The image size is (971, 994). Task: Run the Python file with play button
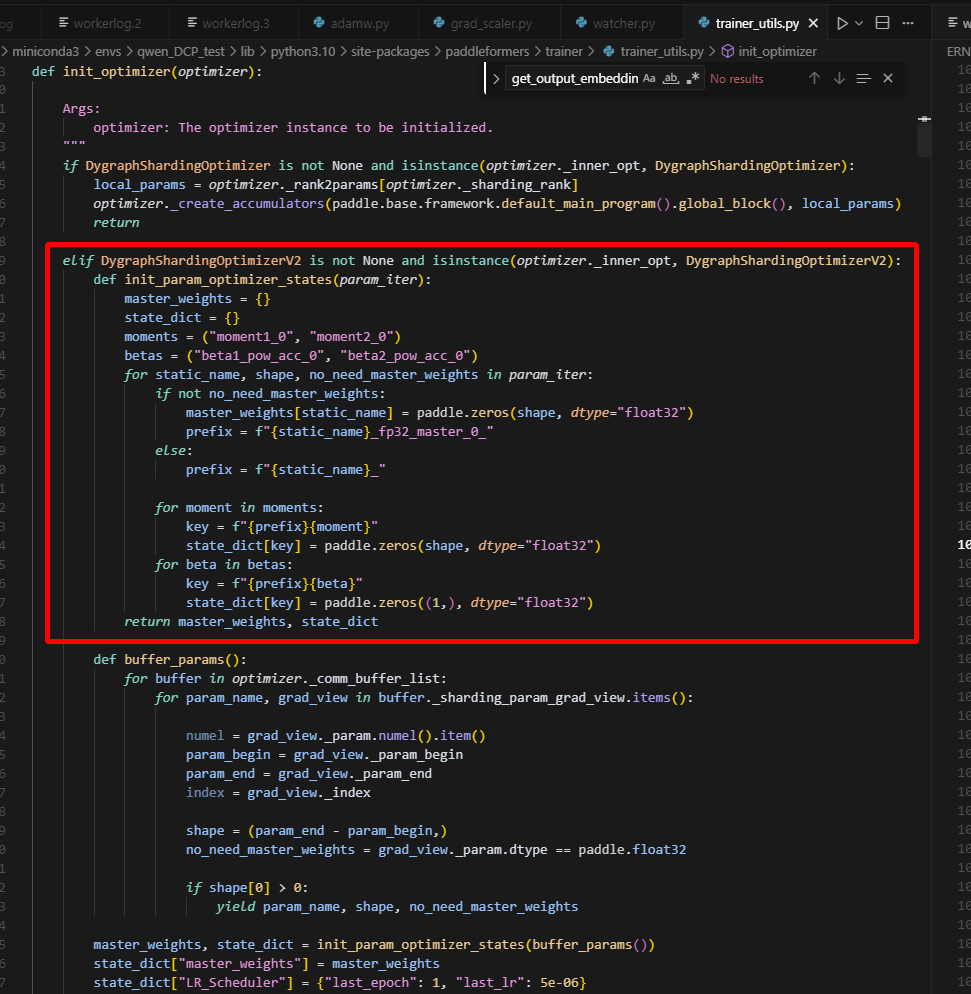tap(842, 22)
